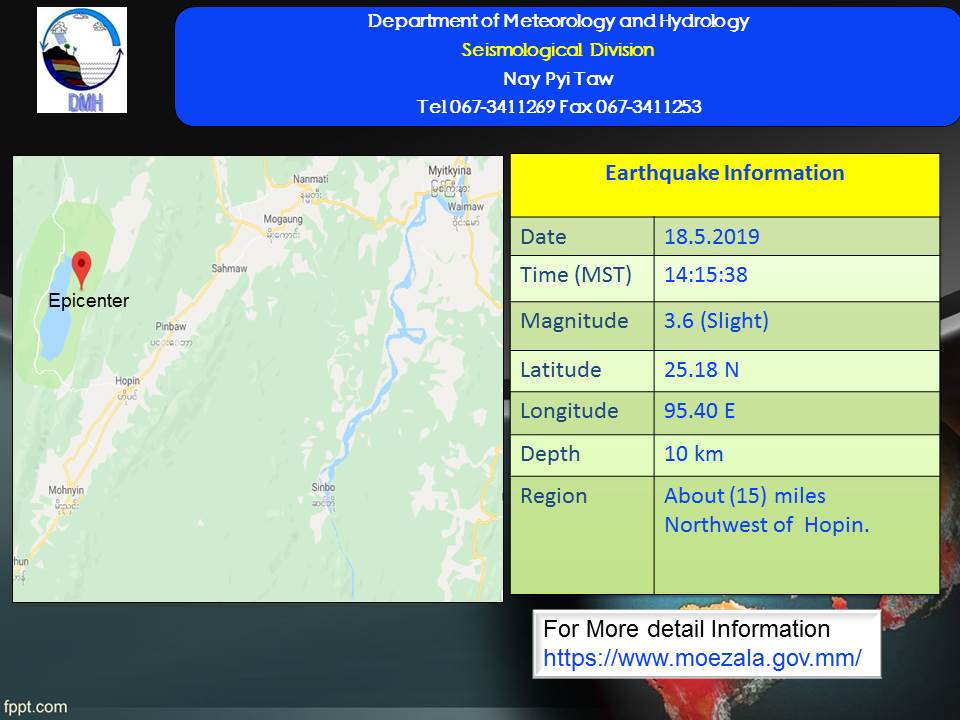
Task: Click the Hopin town label on map
Action: [127, 381]
